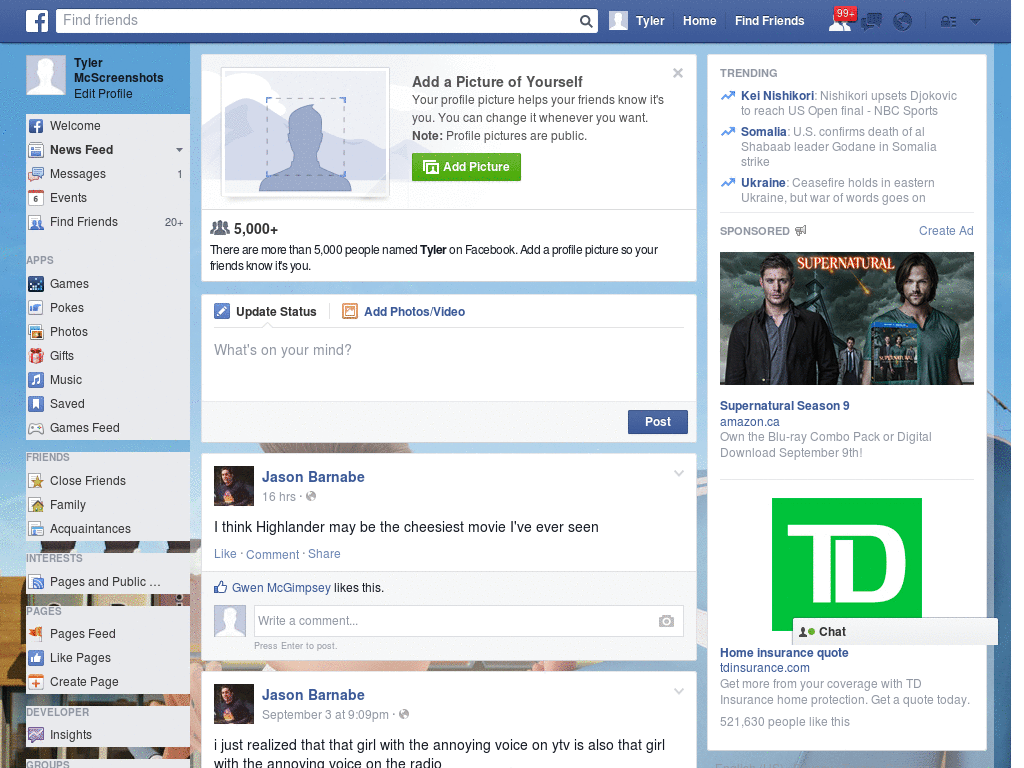The image size is (1024, 768).
Task: Click the Find Friends sidebar icon
Action: tap(36, 222)
